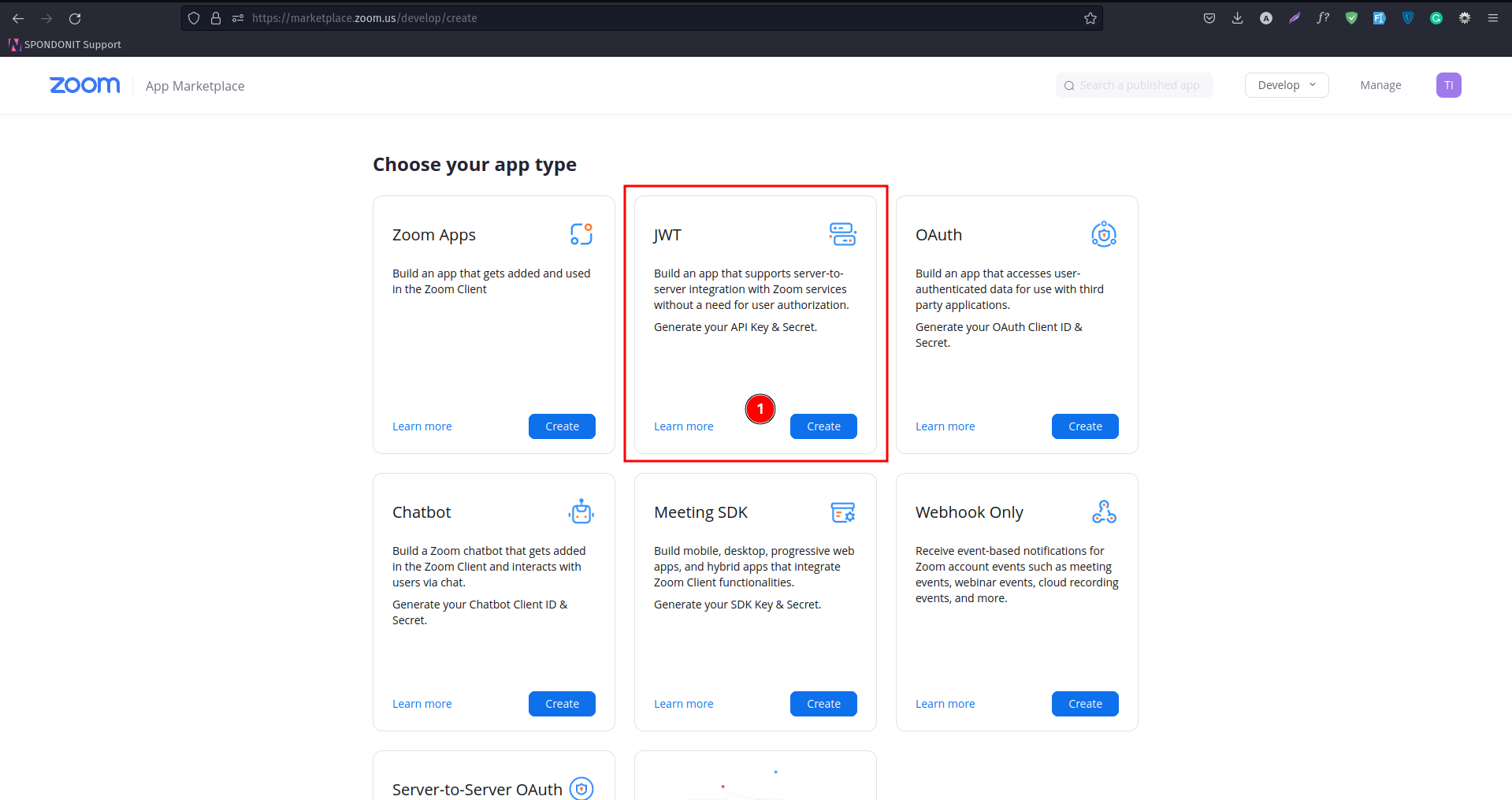Image resolution: width=1512 pixels, height=800 pixels.
Task: Create a Zoom Apps app
Action: [x=562, y=426]
